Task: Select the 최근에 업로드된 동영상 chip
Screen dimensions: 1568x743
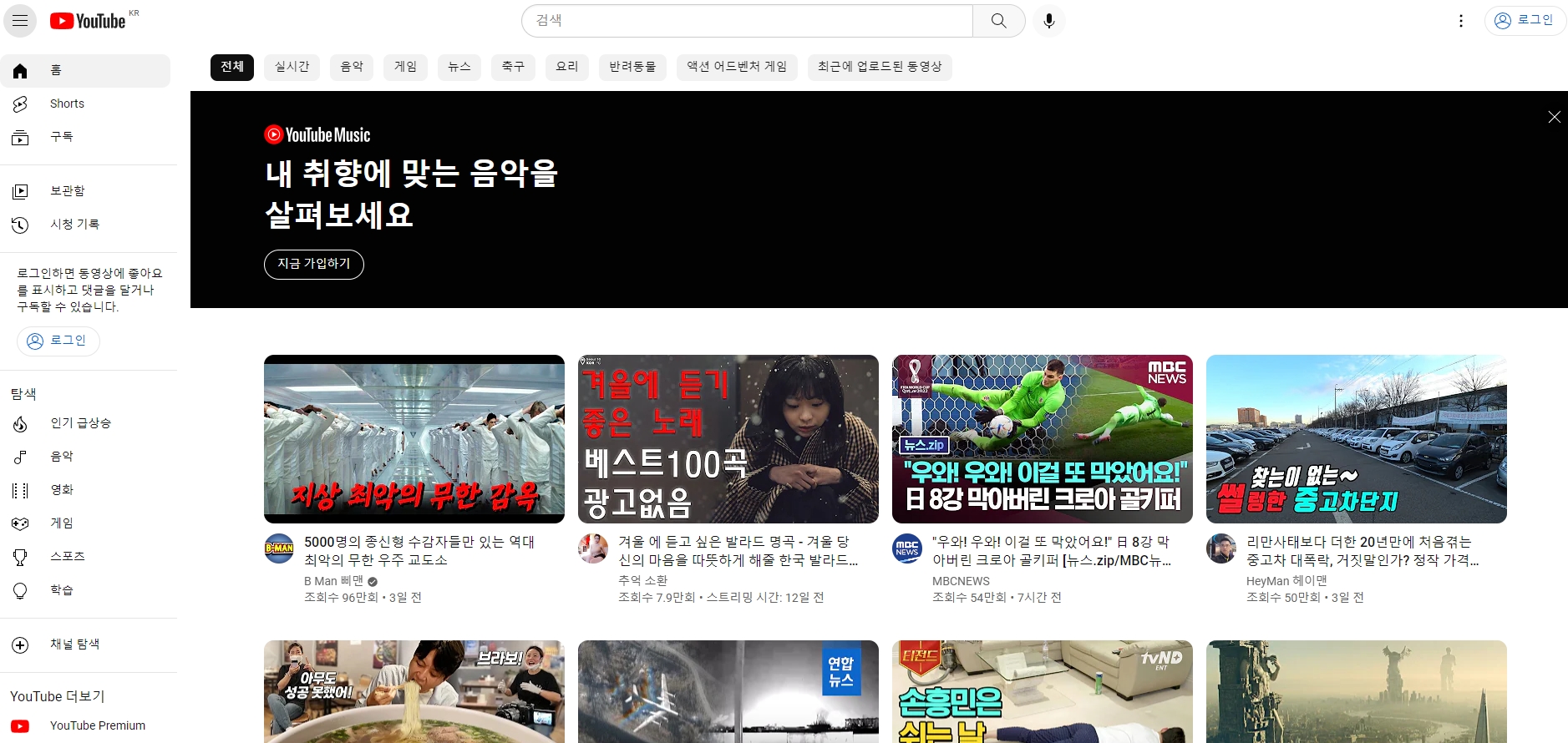Action: [880, 67]
